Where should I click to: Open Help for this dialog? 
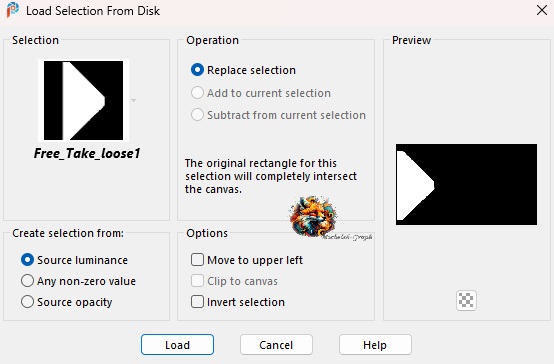coord(375,345)
